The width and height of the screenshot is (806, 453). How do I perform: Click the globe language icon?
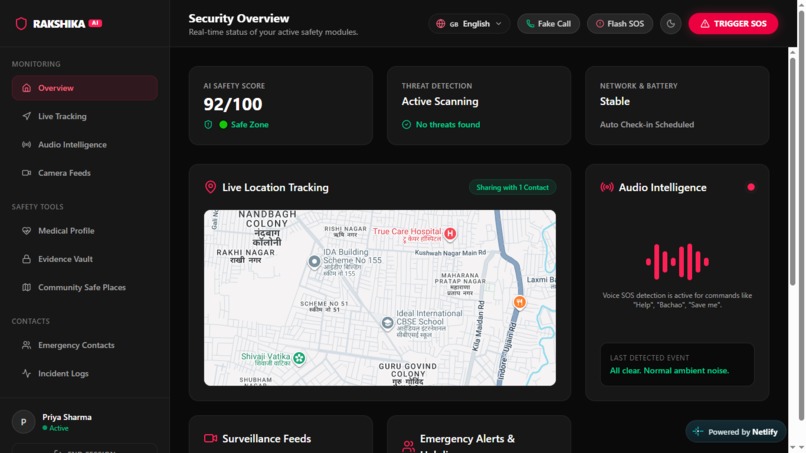point(441,24)
